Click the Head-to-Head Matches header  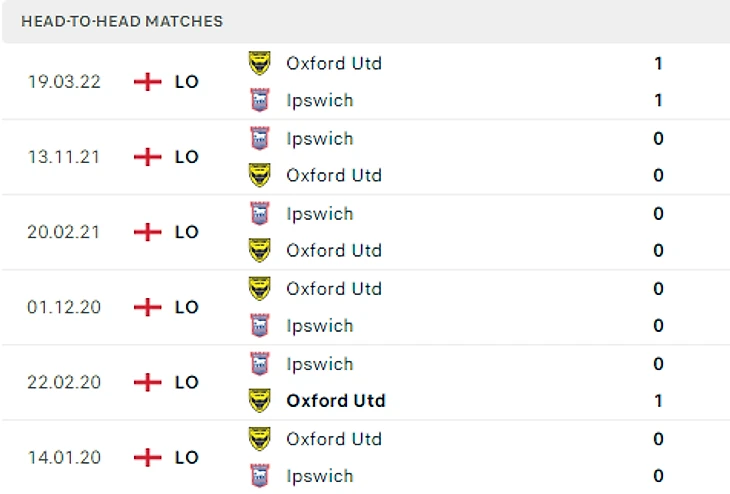tap(122, 21)
